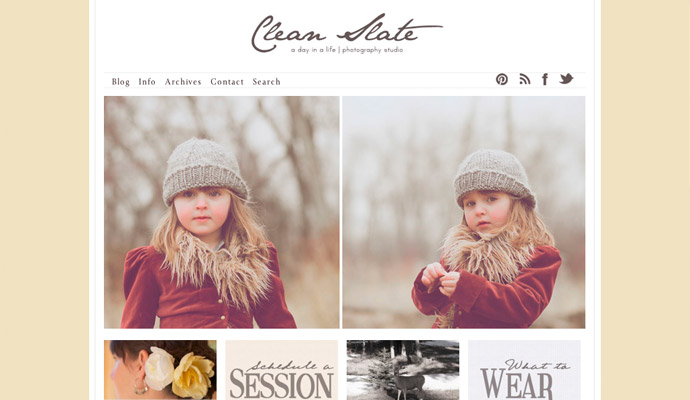Click the word WEAR in the tile
This screenshot has width=690, height=400.
(x=517, y=385)
